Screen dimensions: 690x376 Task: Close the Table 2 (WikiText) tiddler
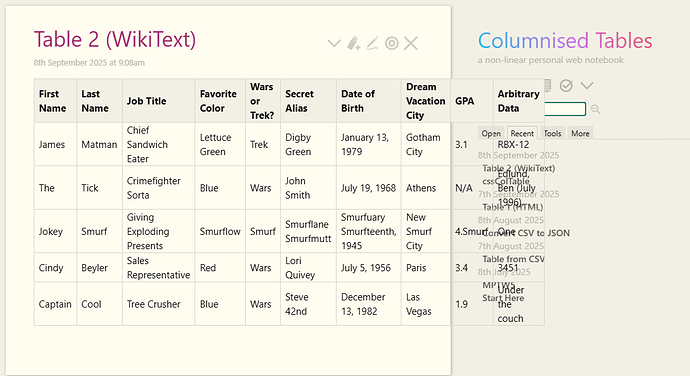tap(411, 43)
